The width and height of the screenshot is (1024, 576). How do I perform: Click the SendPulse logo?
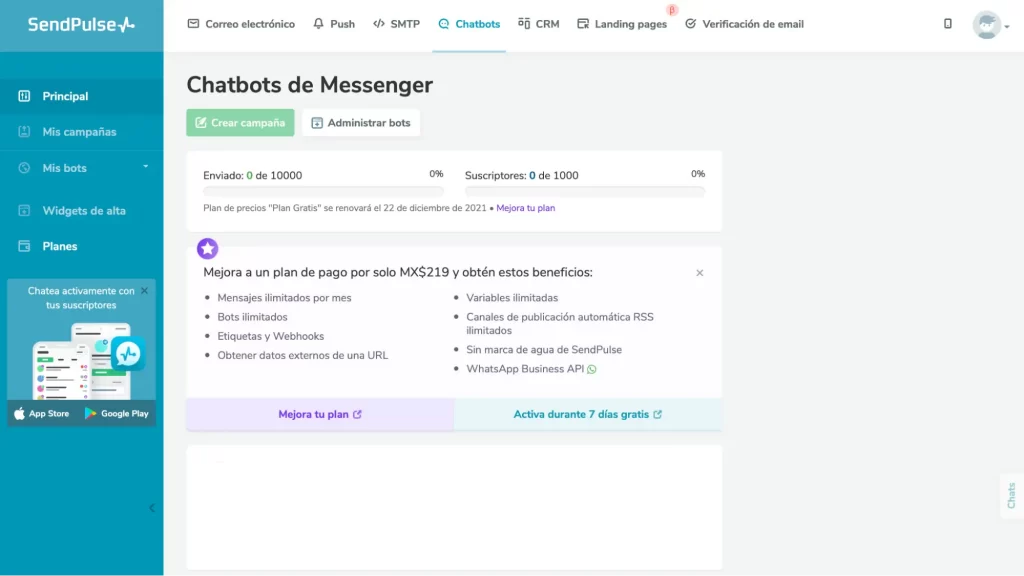(x=81, y=25)
